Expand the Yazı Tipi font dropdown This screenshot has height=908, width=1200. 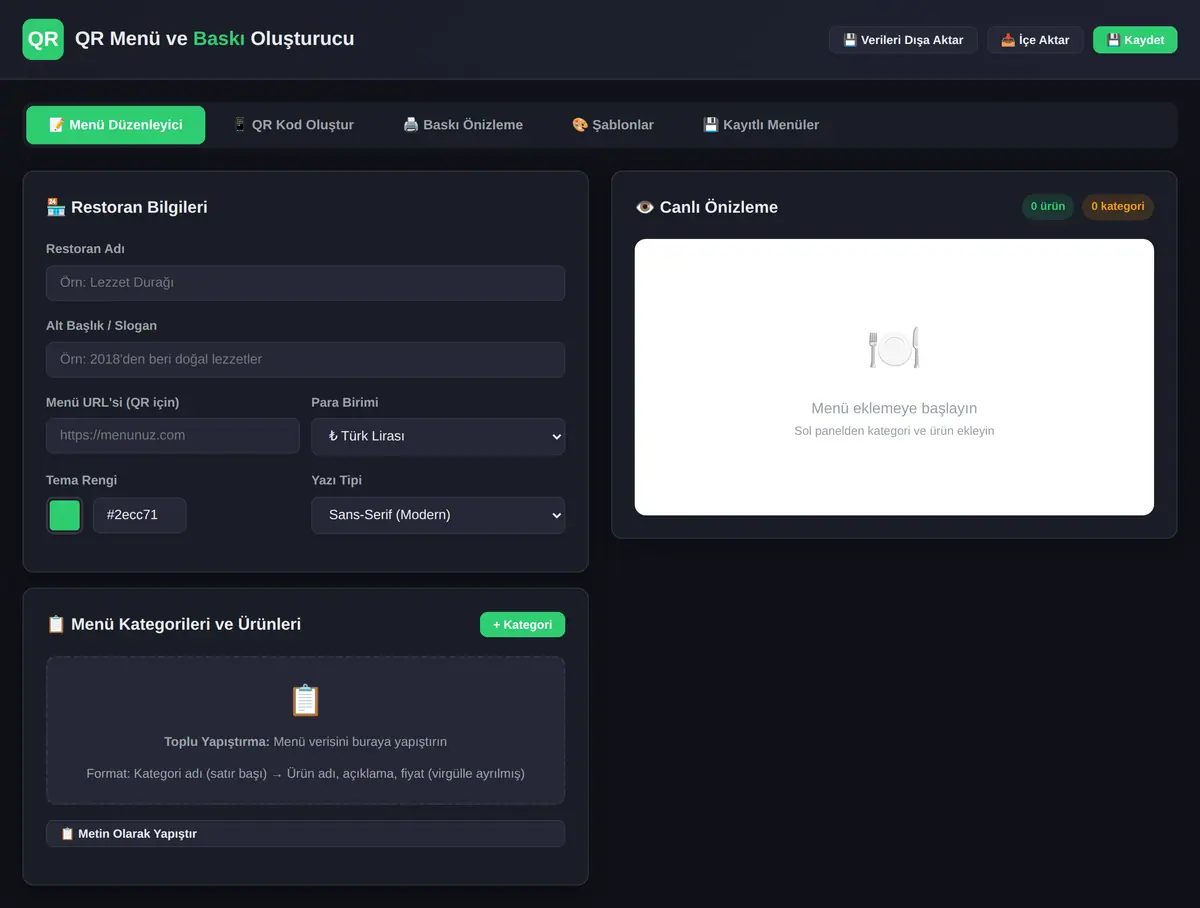pyautogui.click(x=438, y=515)
